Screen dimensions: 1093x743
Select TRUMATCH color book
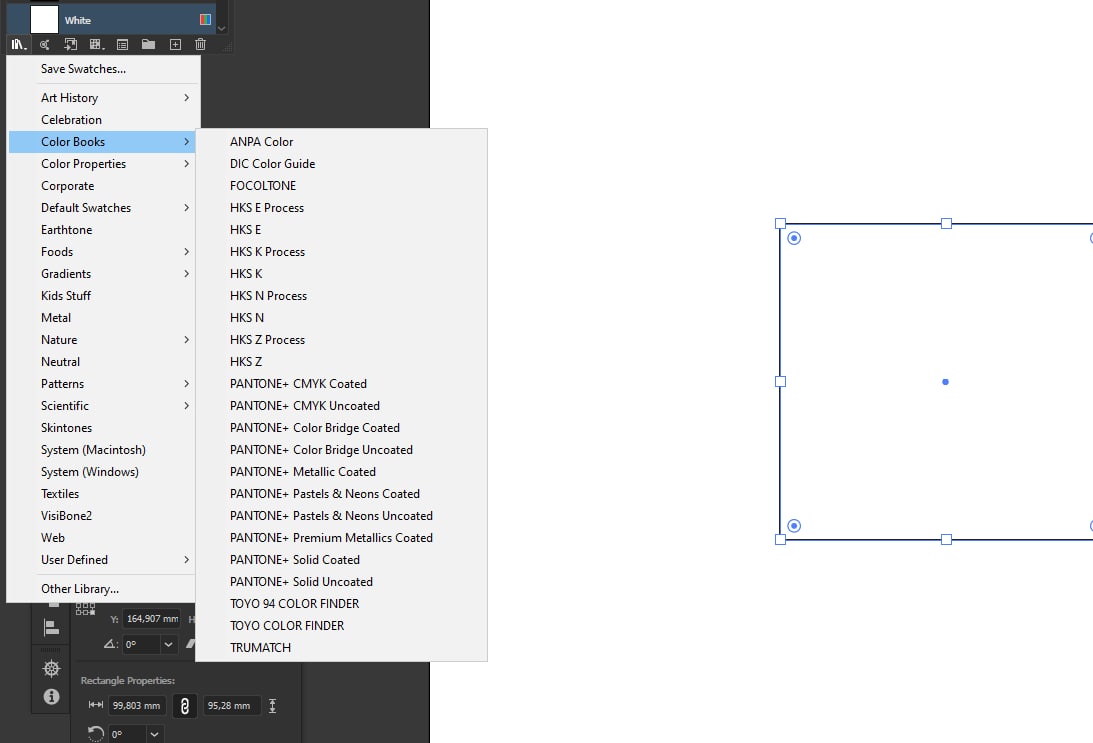342,648
